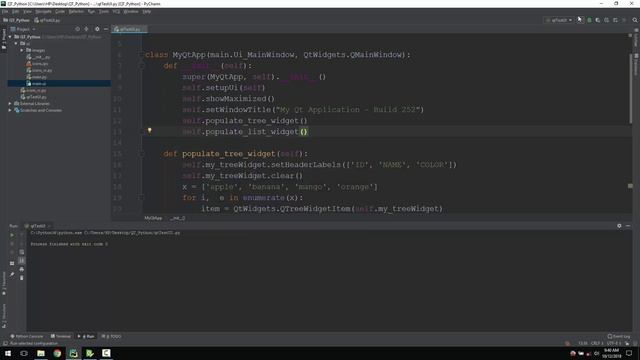Click the 'self.showMaximized()' code line
Screen dimensions: 640x360
228,99
